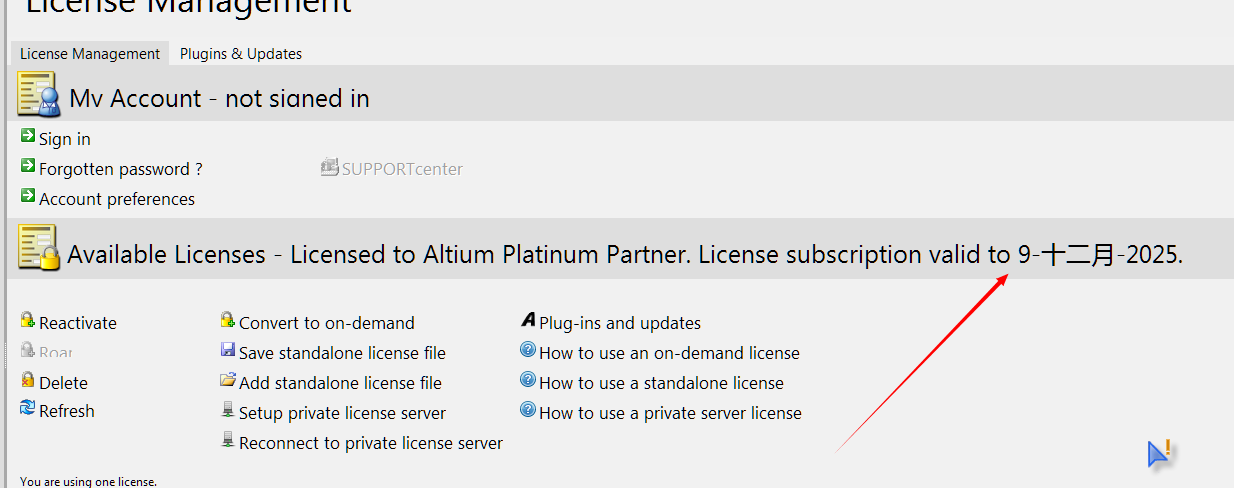Select the License Management tab

coord(90,54)
